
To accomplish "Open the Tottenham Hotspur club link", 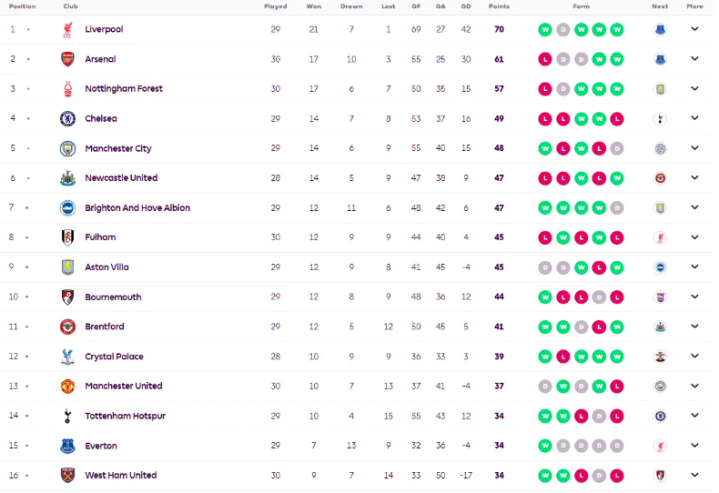I will [125, 416].
